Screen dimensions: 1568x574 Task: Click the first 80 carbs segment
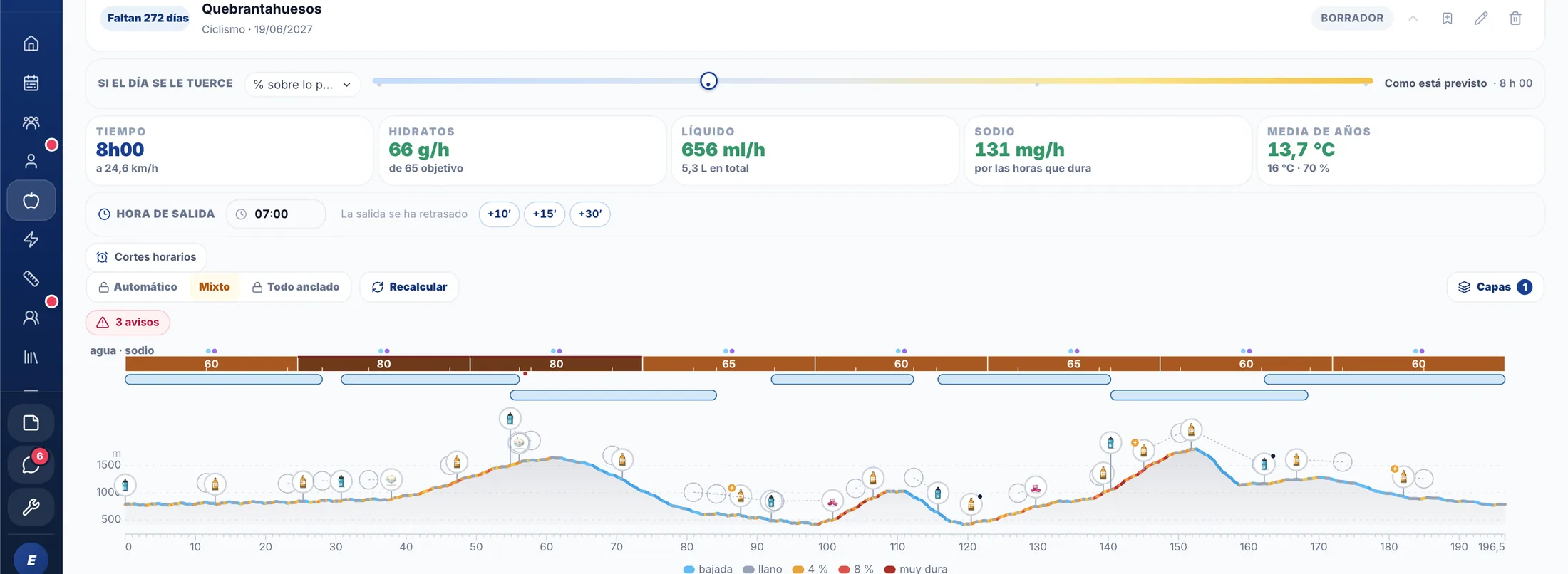[384, 364]
